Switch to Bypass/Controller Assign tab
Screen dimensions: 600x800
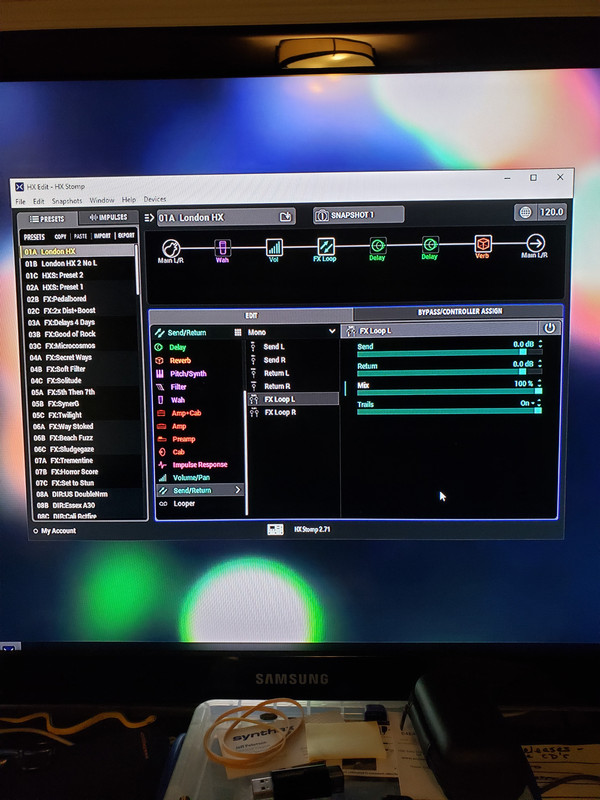pos(459,311)
